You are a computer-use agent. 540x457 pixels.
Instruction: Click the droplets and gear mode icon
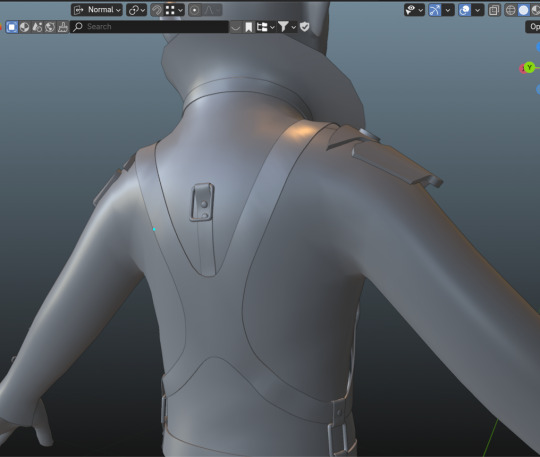click(x=37, y=27)
